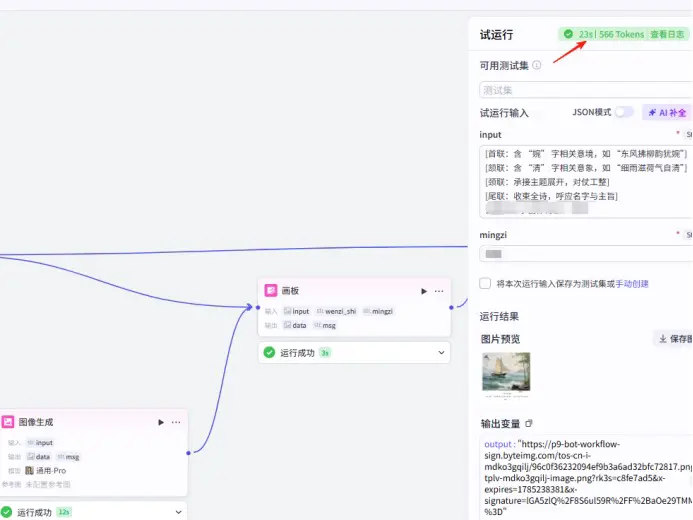Click the green check in the 23s Tokens badge
Viewport: 693px width, 520px height.
(568, 34)
